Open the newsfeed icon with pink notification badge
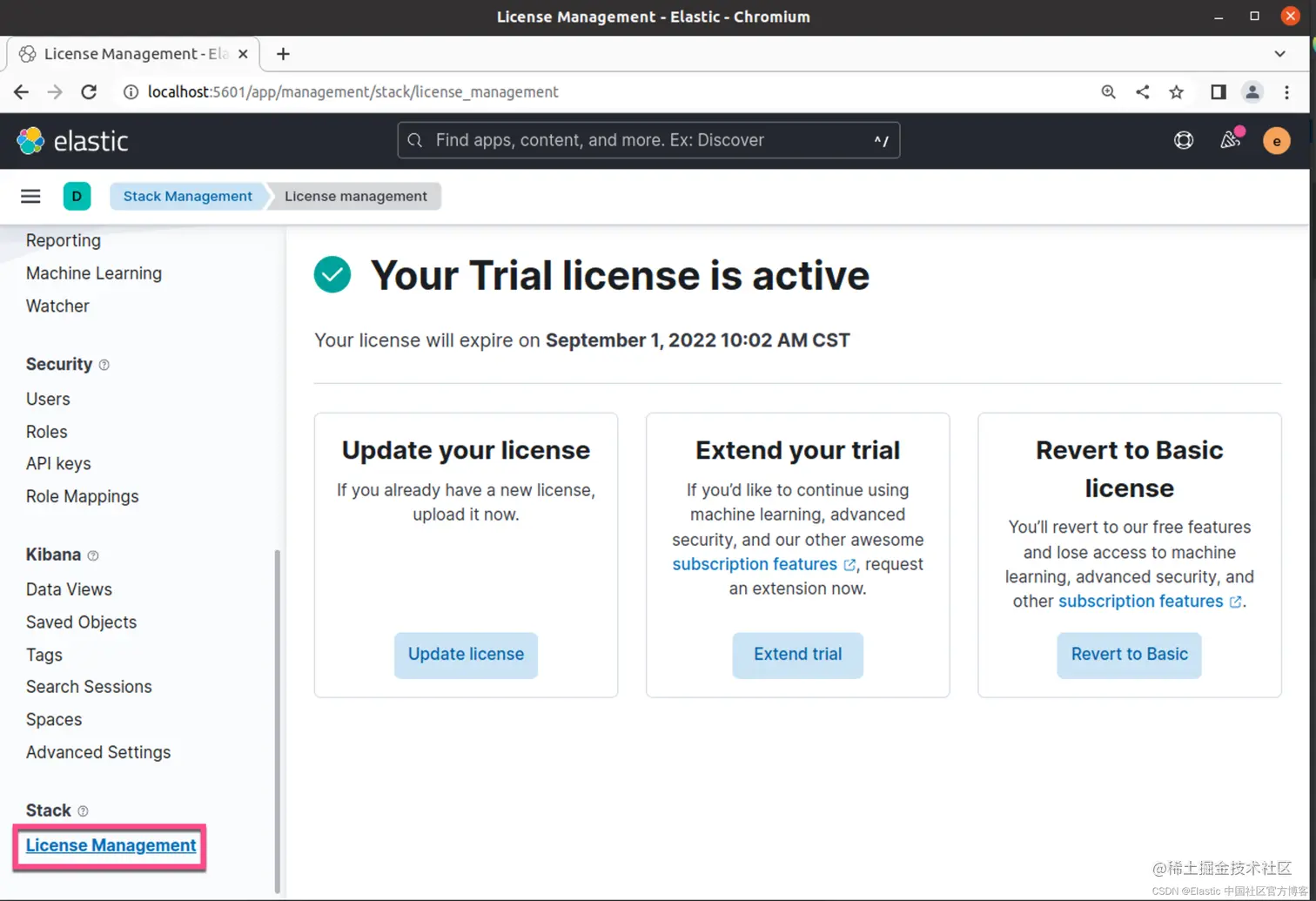 [1230, 140]
